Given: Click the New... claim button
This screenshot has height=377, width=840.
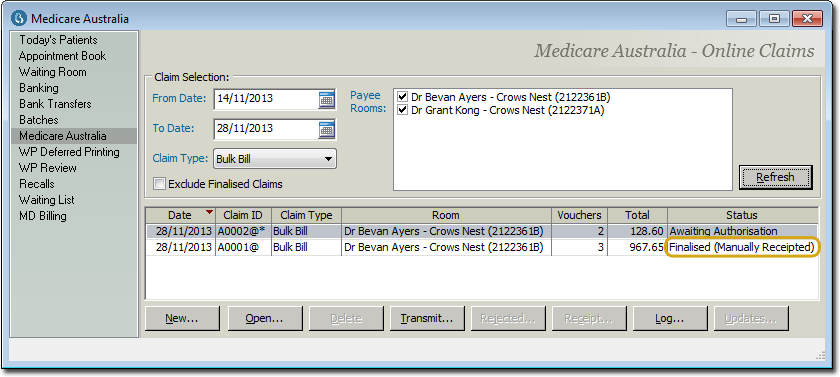Looking at the screenshot, I should (x=182, y=319).
